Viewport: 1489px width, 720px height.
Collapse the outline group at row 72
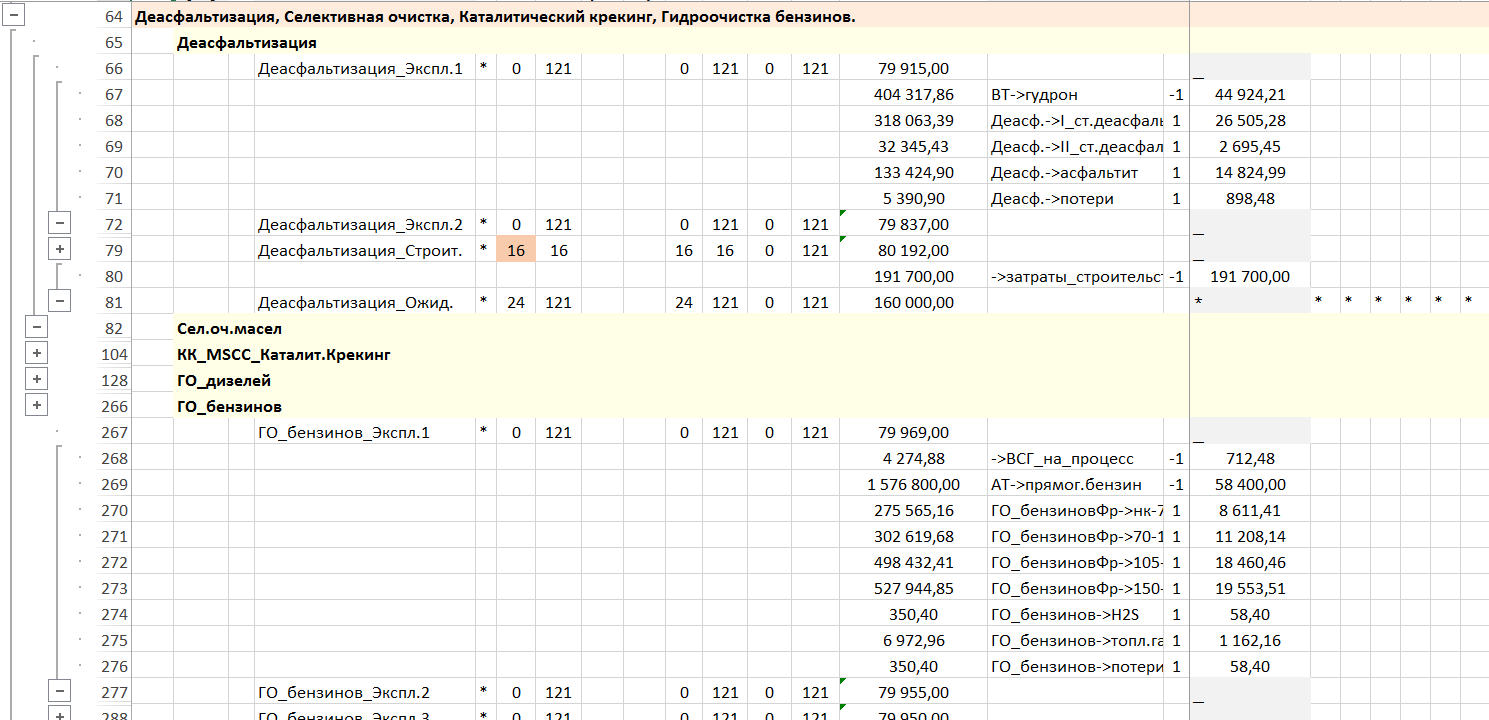click(59, 224)
